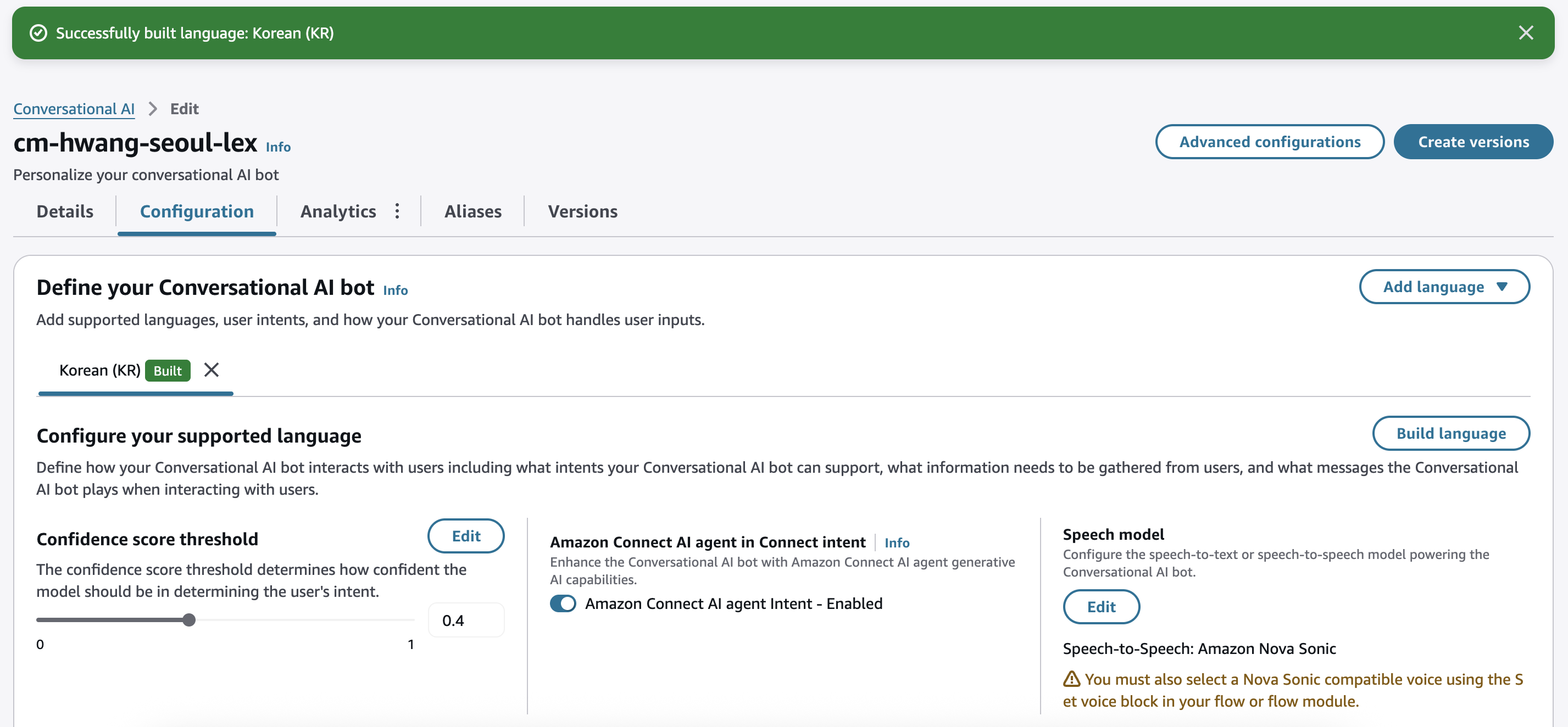Expand the Add language dropdown
1568x727 pixels.
pyautogui.click(x=1444, y=287)
